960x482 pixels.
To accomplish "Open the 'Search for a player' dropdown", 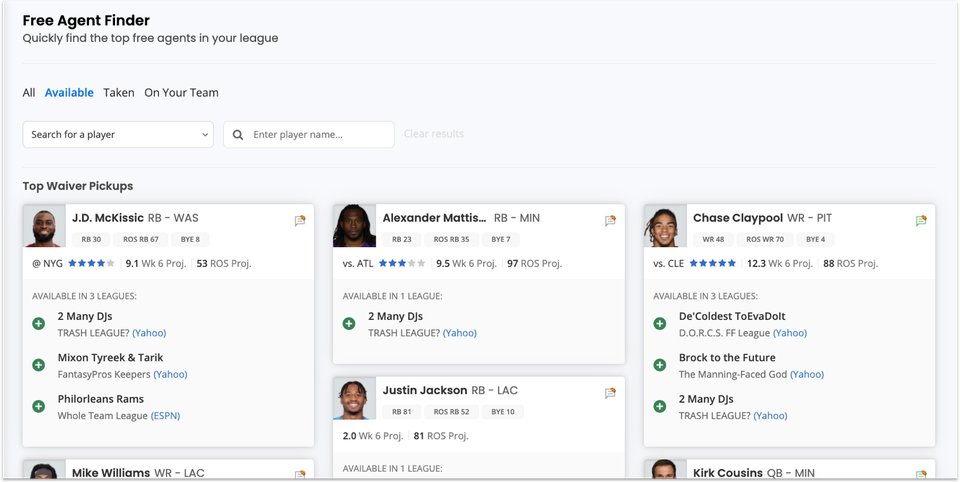I will (118, 134).
